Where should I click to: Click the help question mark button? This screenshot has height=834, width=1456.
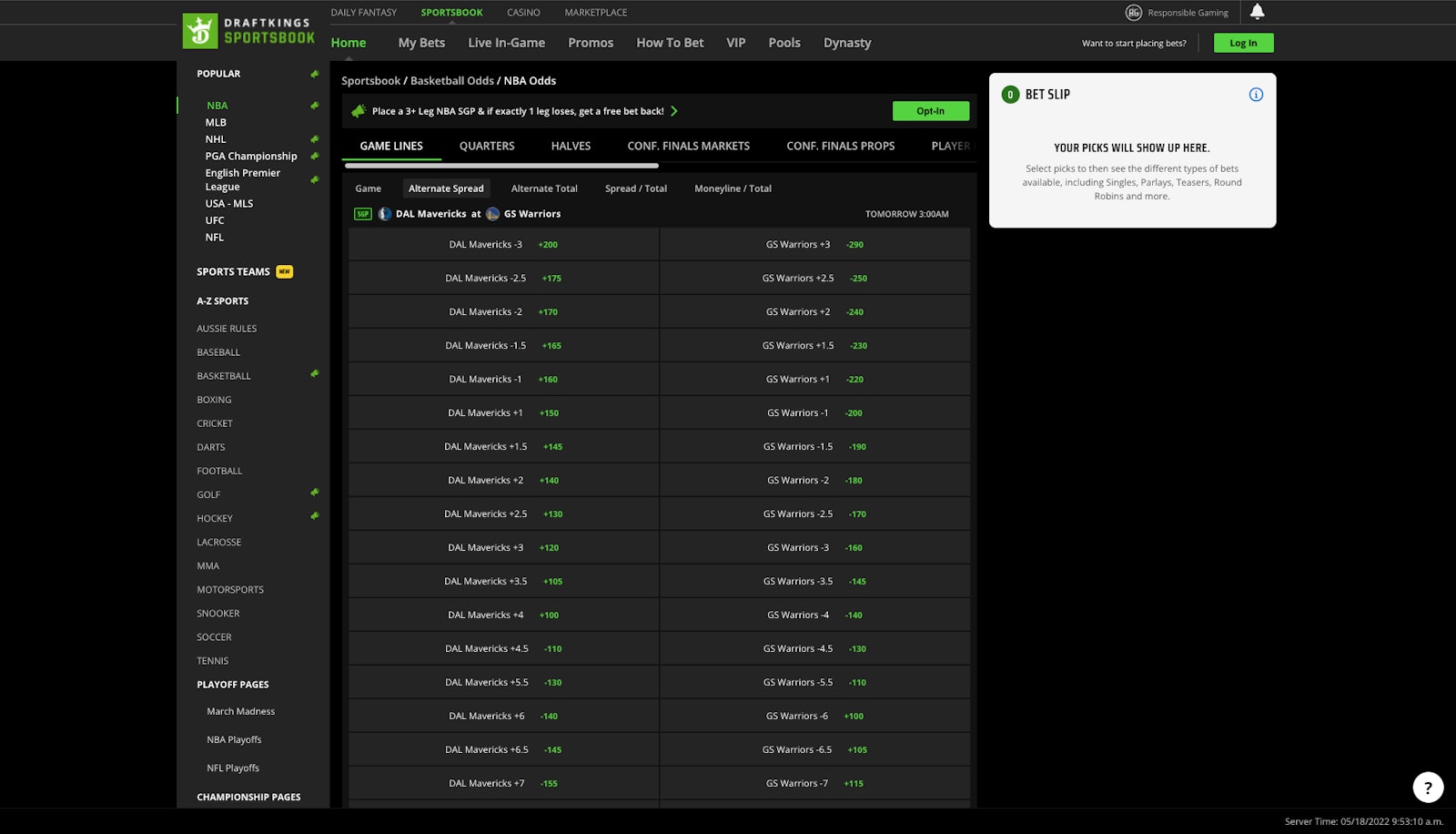click(x=1428, y=788)
